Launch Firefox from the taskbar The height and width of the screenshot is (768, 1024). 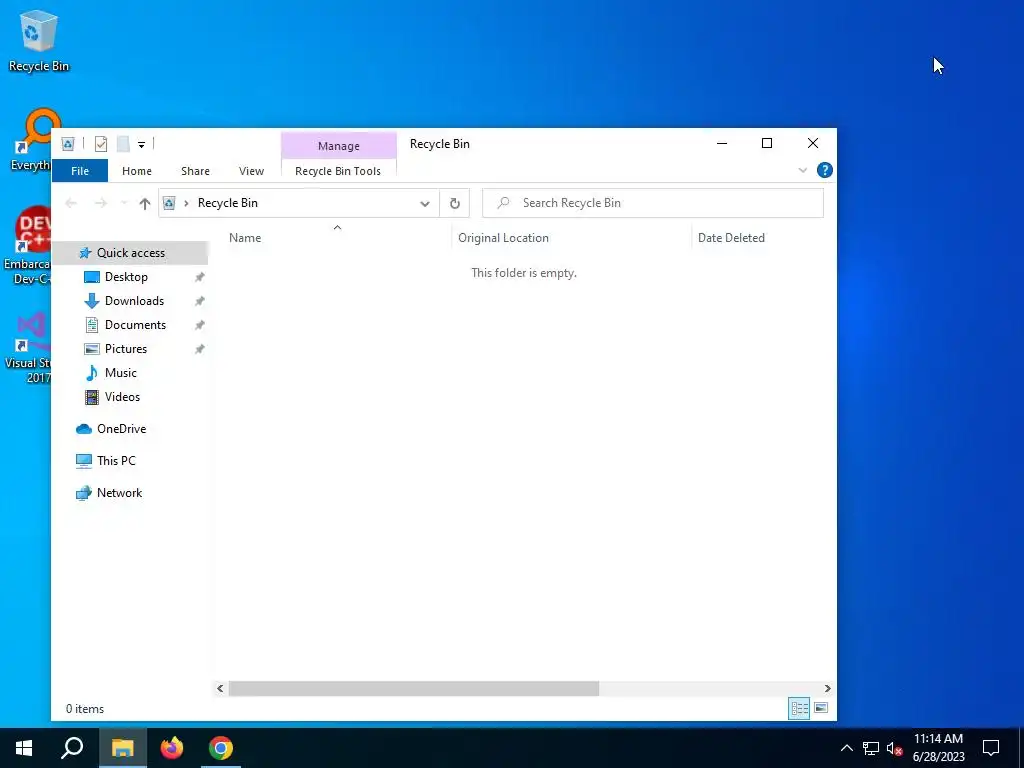[172, 748]
